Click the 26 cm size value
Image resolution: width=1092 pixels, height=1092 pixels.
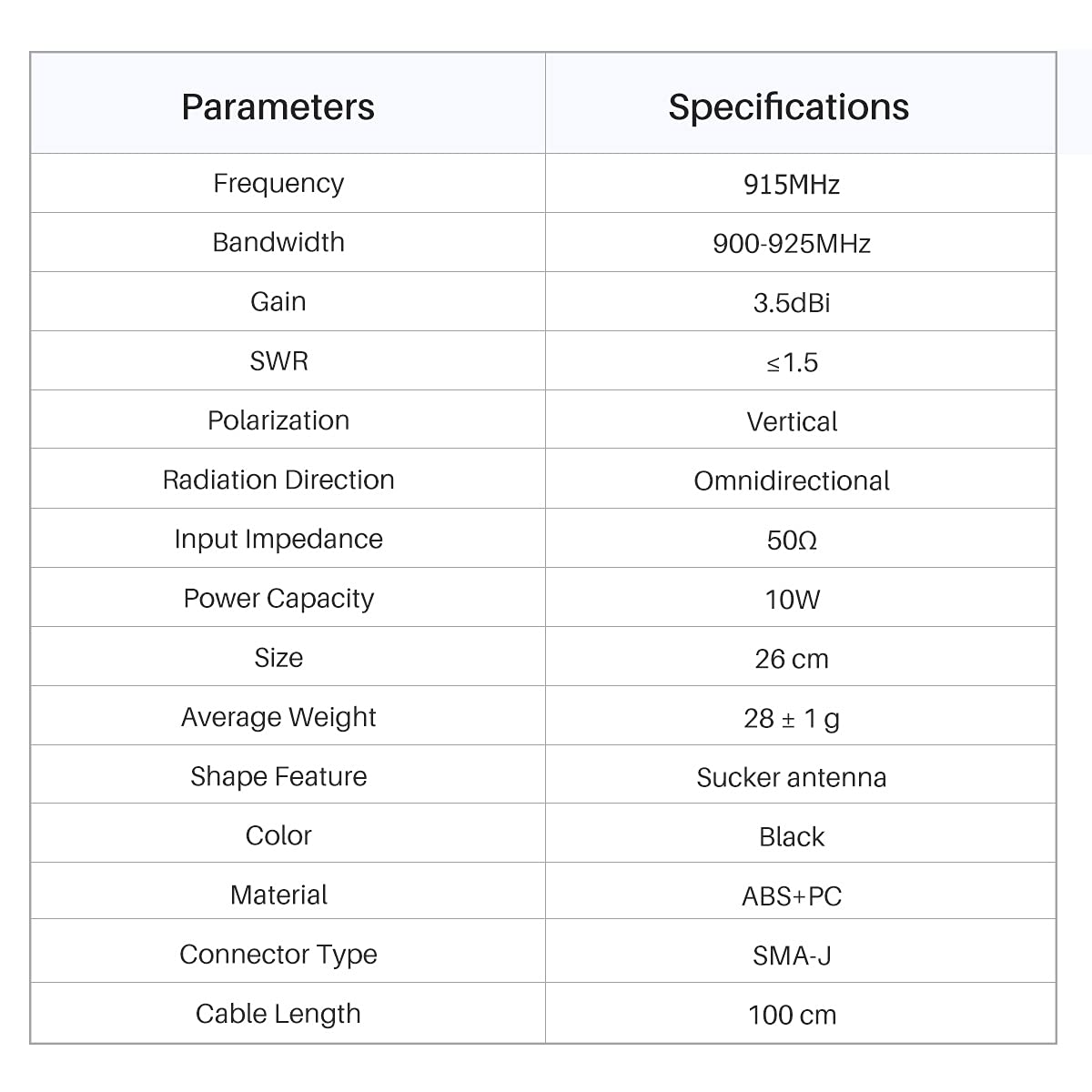click(x=792, y=659)
